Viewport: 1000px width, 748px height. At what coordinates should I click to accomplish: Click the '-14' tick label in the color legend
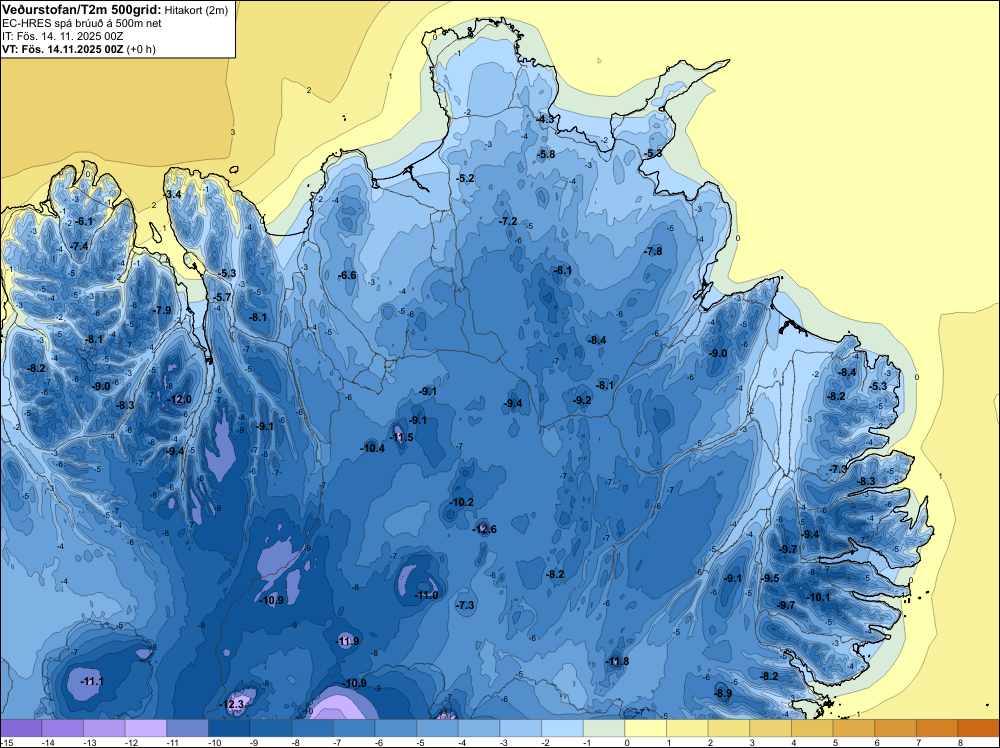coord(47,742)
